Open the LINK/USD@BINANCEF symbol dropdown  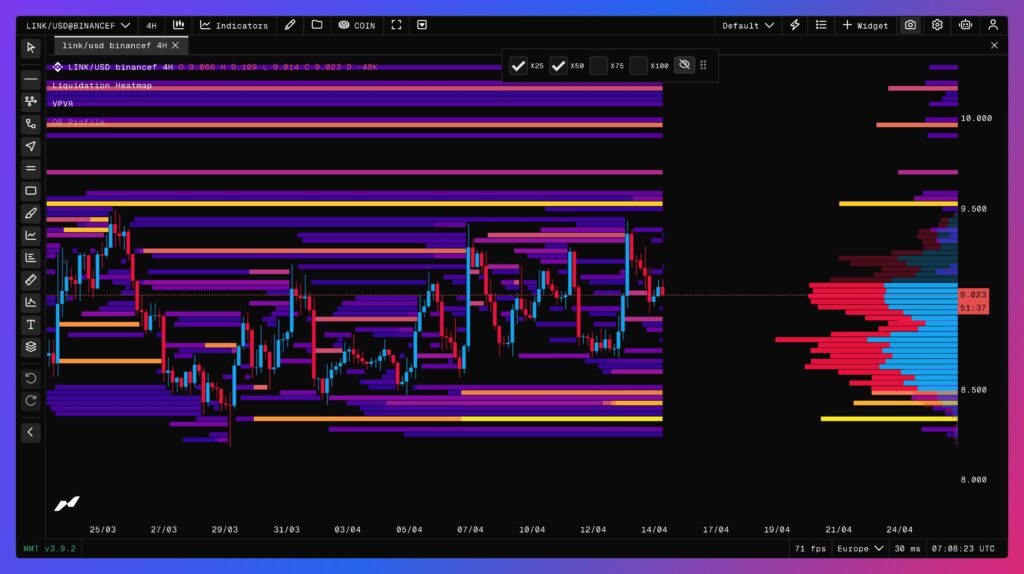click(78, 25)
